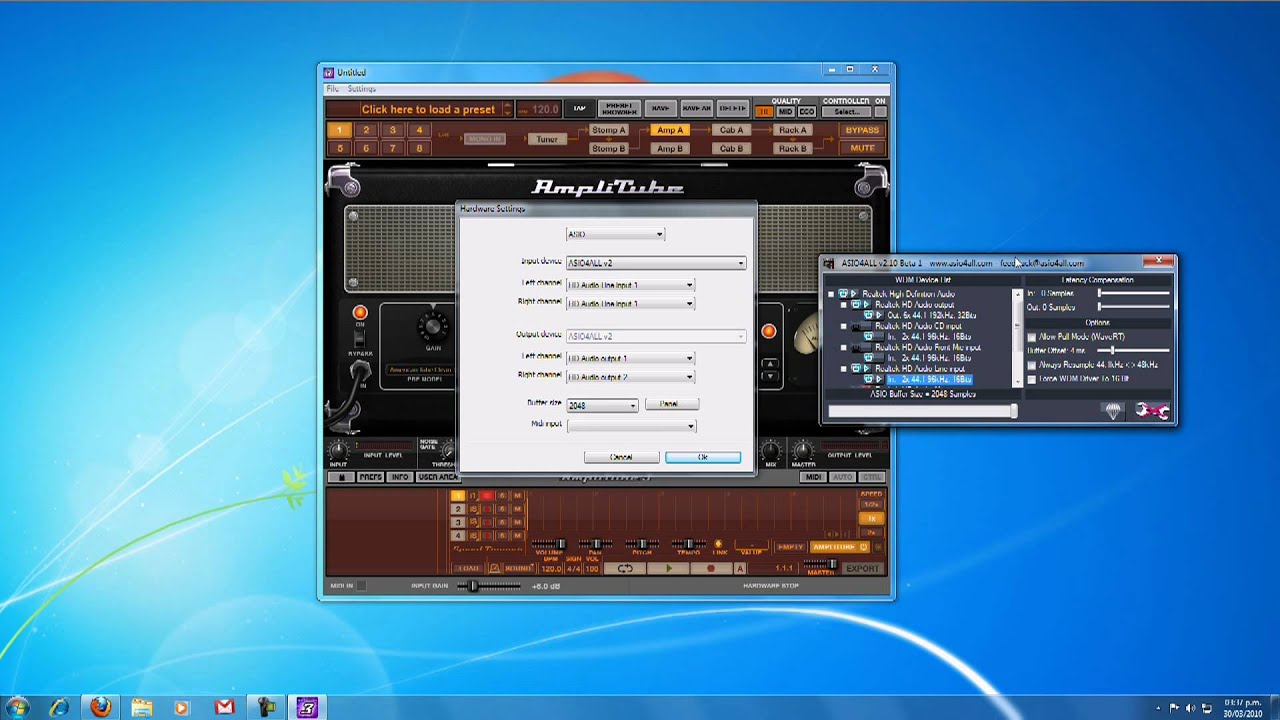Click the AmpliTube power button in transport
The height and width of the screenshot is (720, 1280).
pos(863,547)
